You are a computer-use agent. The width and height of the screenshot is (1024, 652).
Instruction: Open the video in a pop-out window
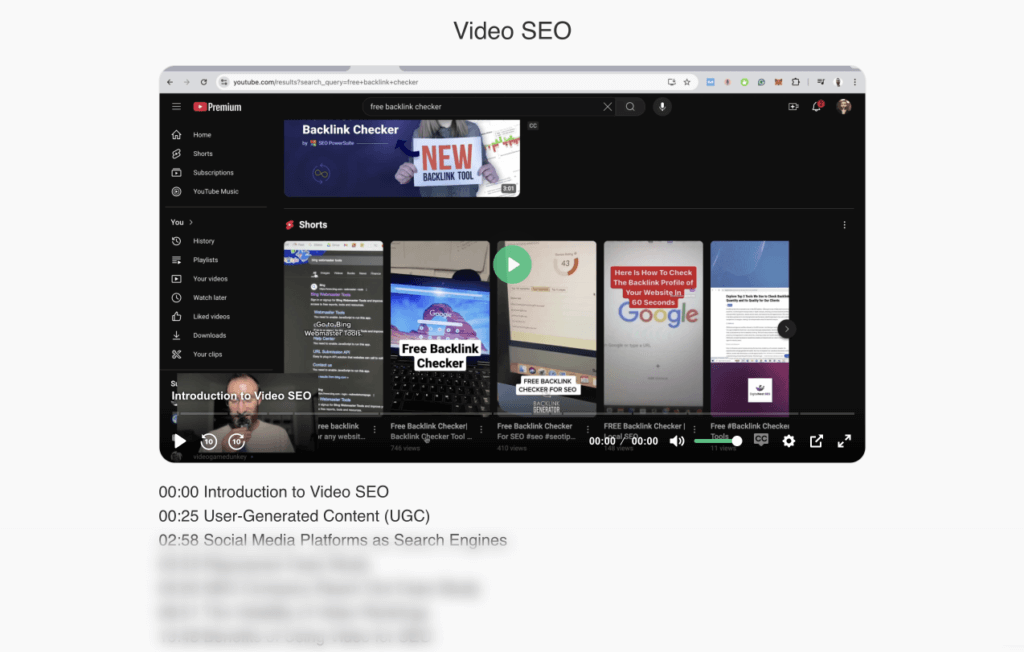816,441
